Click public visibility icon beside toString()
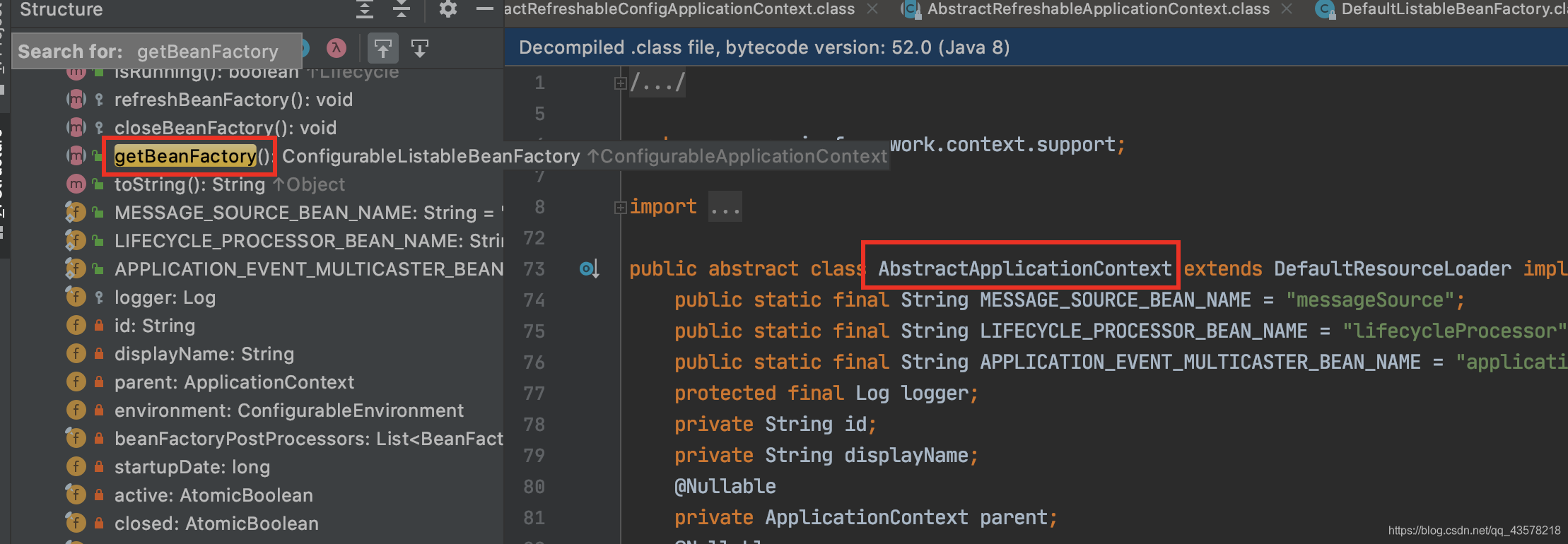 pyautogui.click(x=99, y=184)
